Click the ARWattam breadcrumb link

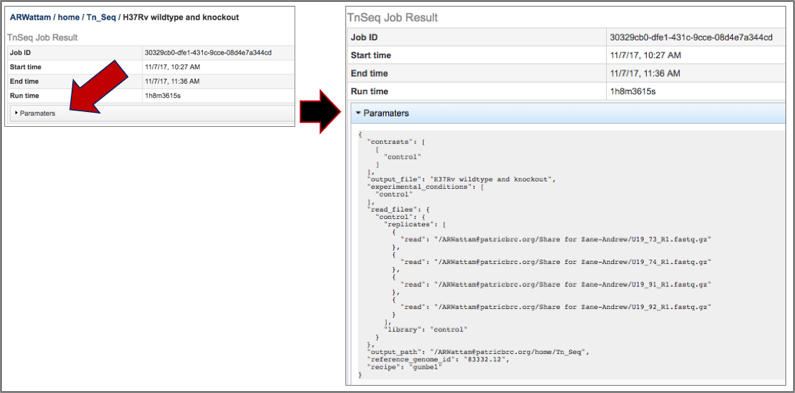(x=30, y=17)
